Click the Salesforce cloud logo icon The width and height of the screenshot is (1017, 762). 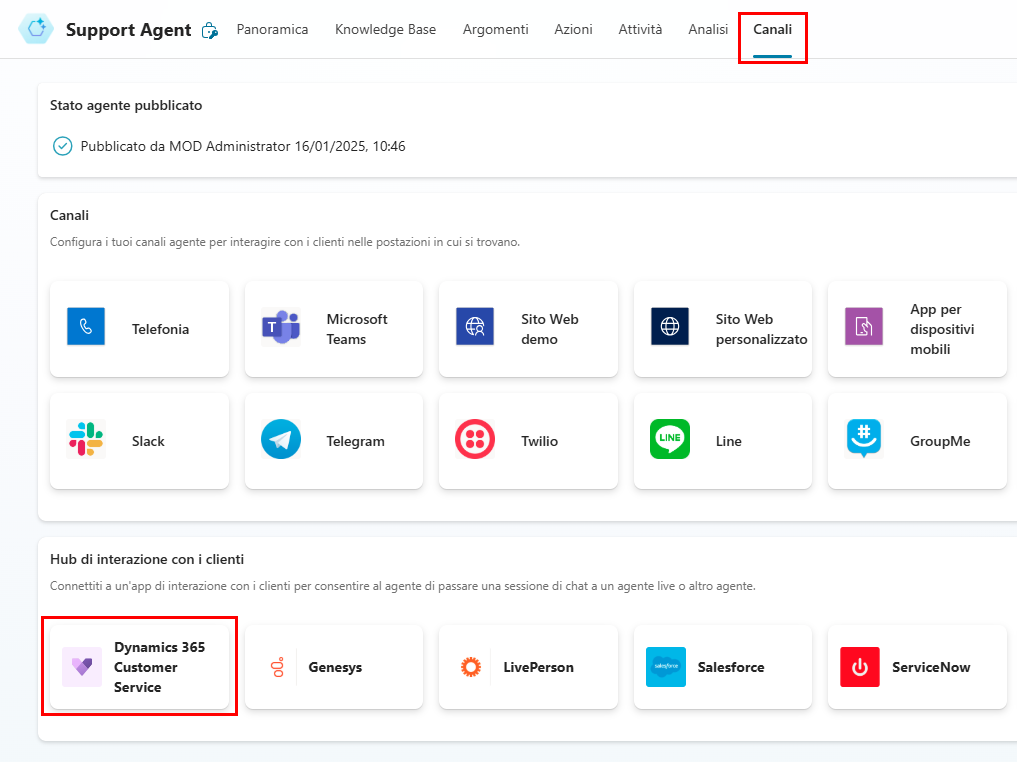[665, 667]
